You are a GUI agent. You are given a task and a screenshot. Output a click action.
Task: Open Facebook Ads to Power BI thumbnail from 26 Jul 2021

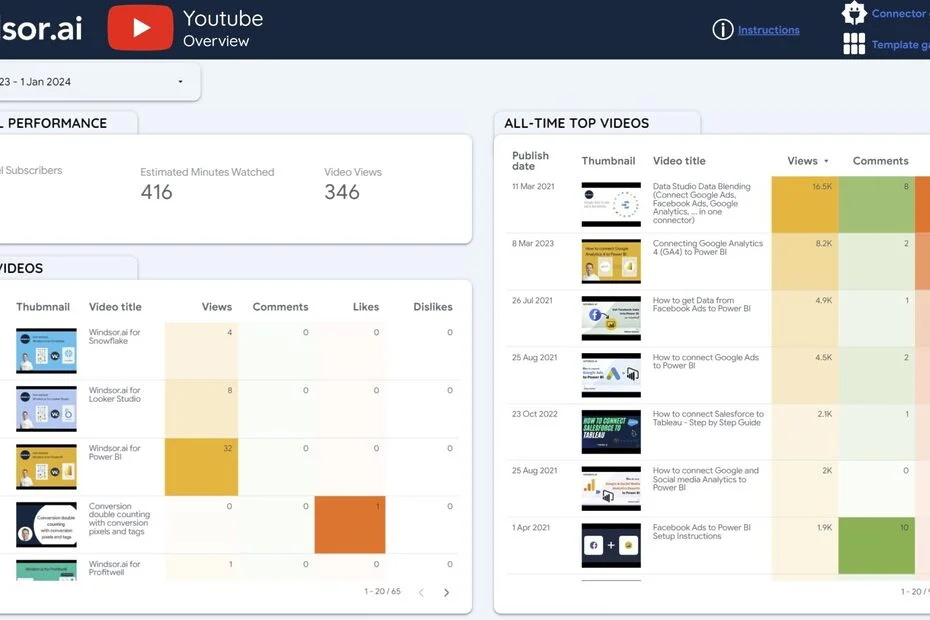pos(611,318)
